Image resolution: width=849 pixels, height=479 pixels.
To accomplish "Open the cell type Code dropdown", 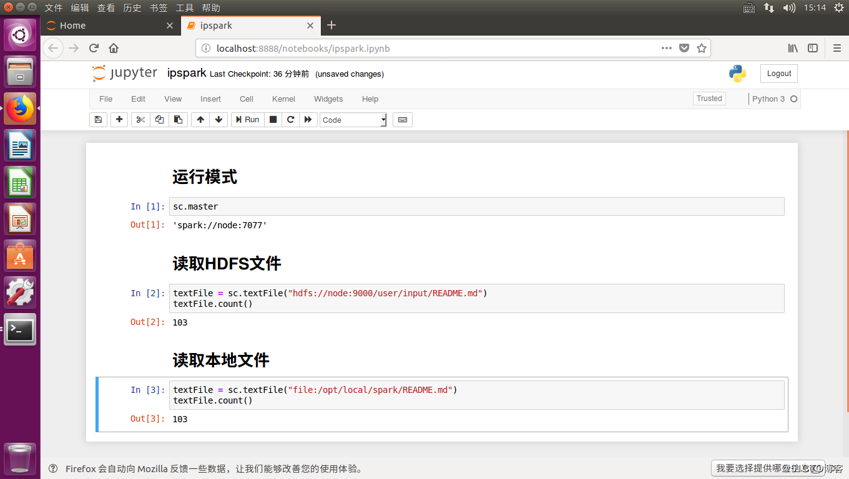I will [x=353, y=120].
